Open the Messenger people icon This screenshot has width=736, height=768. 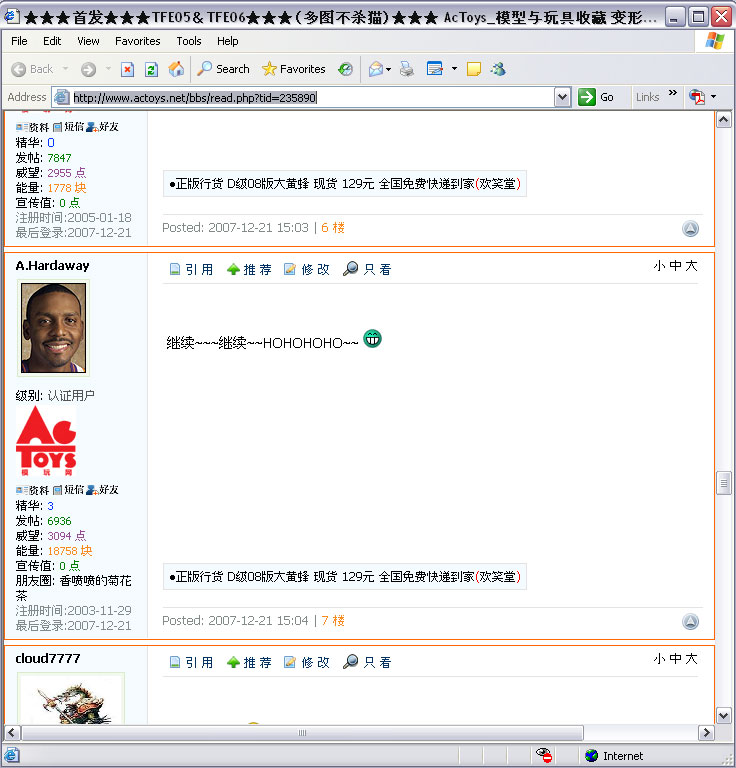[x=498, y=69]
